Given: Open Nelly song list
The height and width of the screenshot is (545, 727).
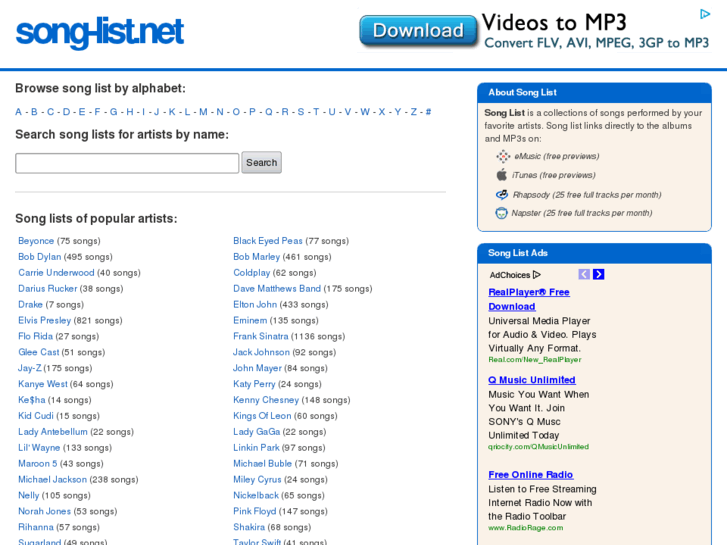Looking at the screenshot, I should [x=28, y=495].
